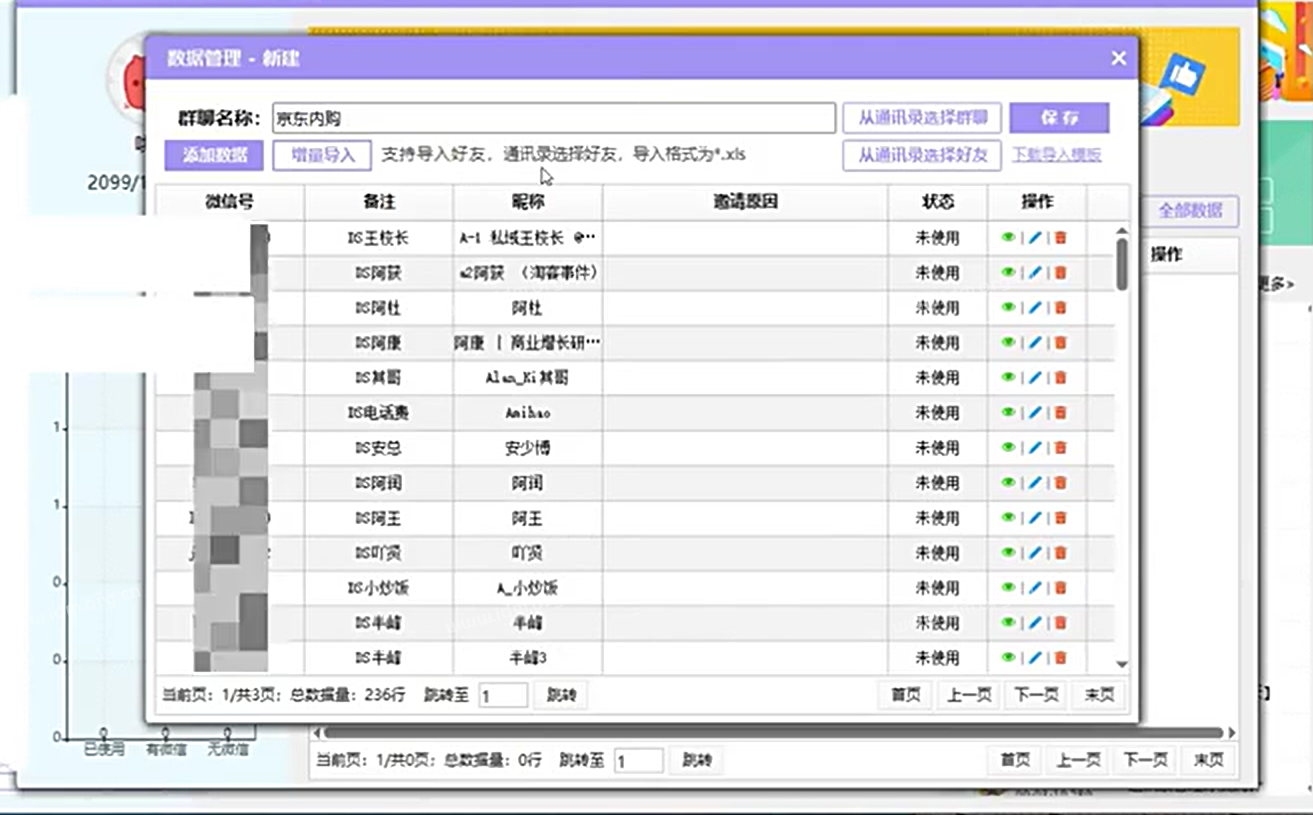Edit the DS阿王 row
The width and height of the screenshot is (1313, 815).
pos(1034,518)
